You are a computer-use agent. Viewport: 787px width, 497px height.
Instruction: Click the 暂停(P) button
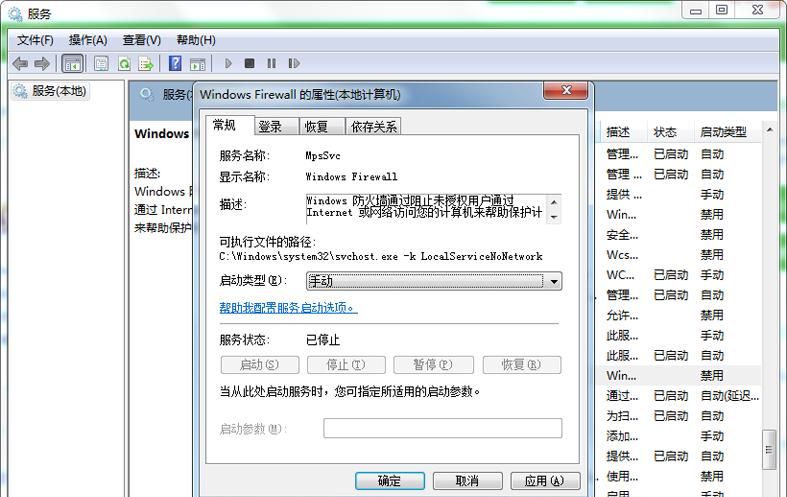pyautogui.click(x=433, y=365)
